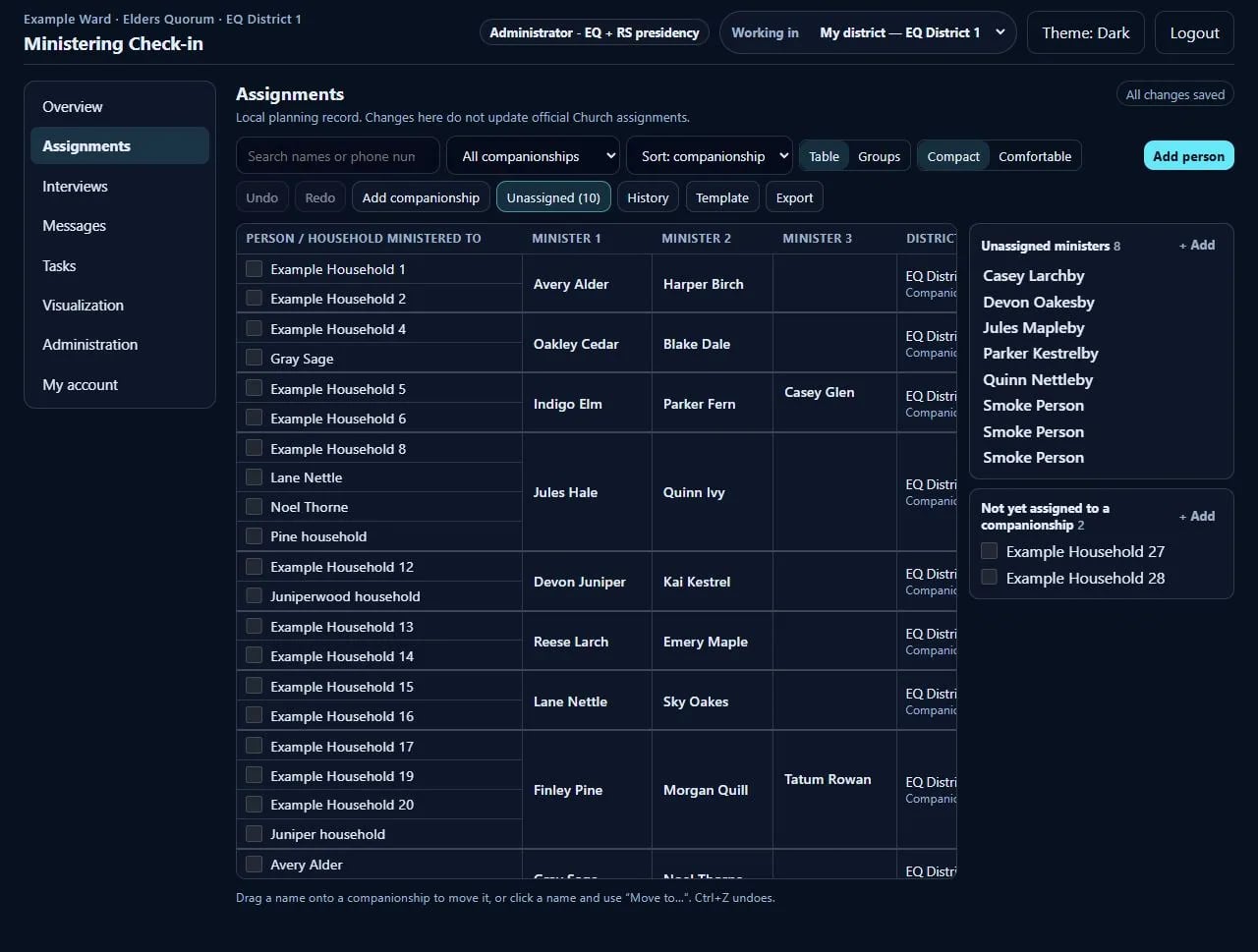
Task: Tick the Example Household 28 checkbox
Action: pyautogui.click(x=990, y=578)
